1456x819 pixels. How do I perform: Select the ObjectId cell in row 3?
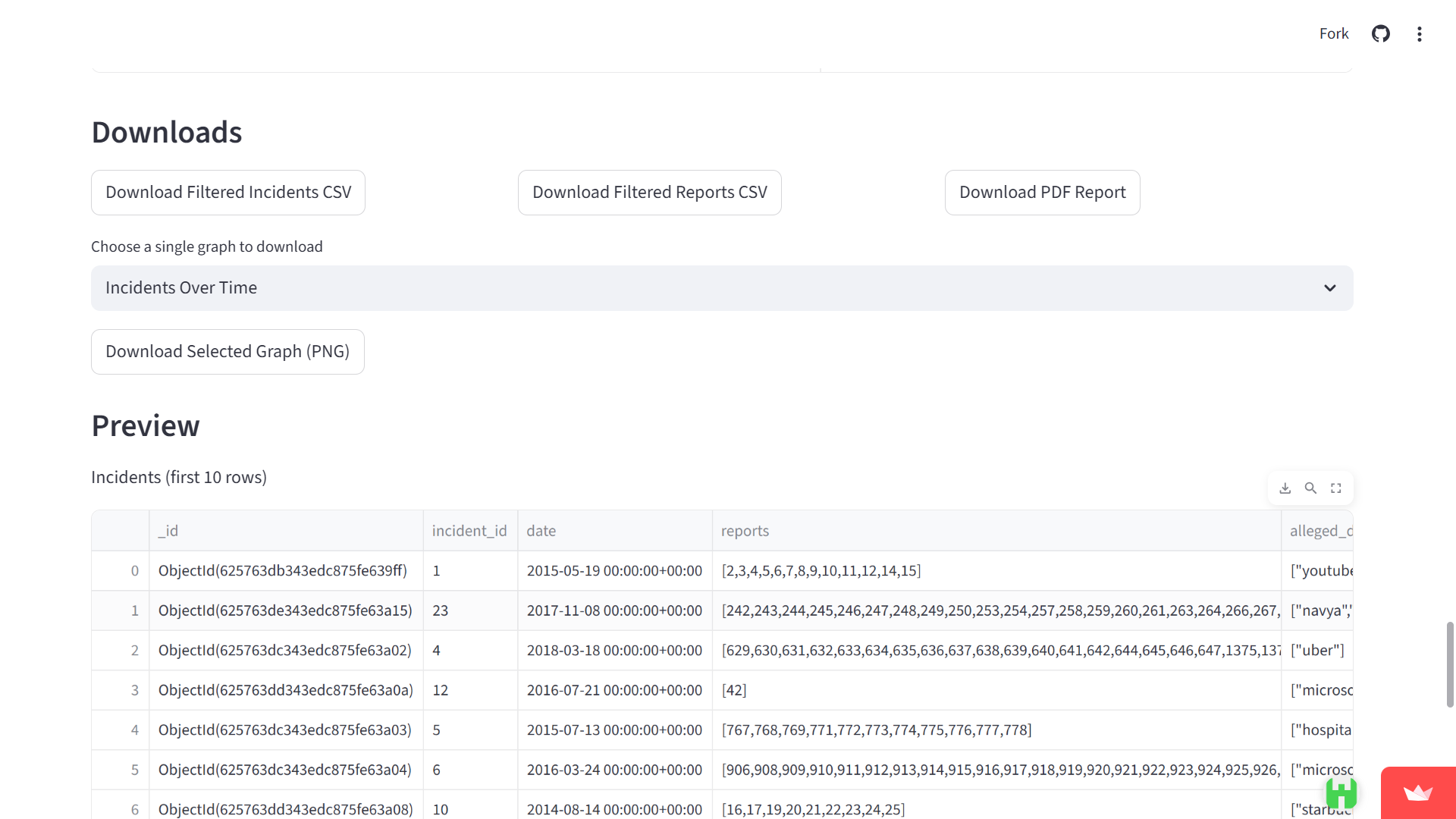286,690
